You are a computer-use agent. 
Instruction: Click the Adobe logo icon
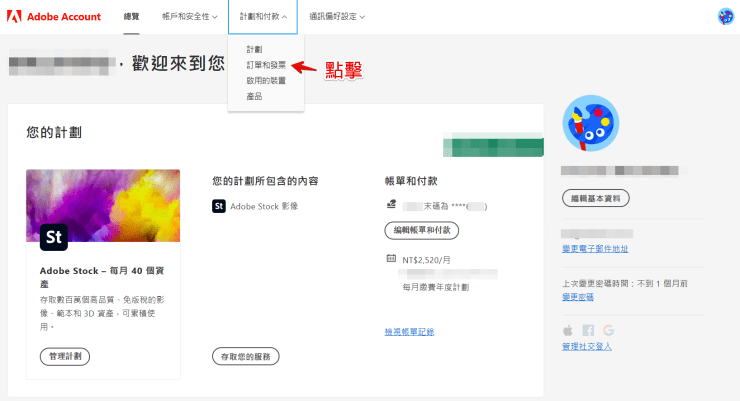[14, 17]
